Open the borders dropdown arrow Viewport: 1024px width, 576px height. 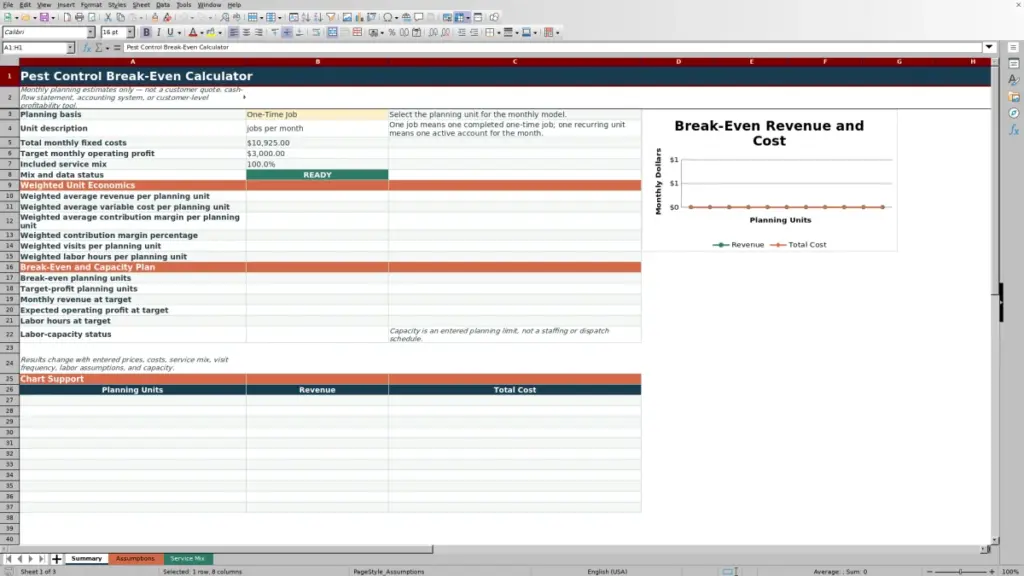click(499, 33)
